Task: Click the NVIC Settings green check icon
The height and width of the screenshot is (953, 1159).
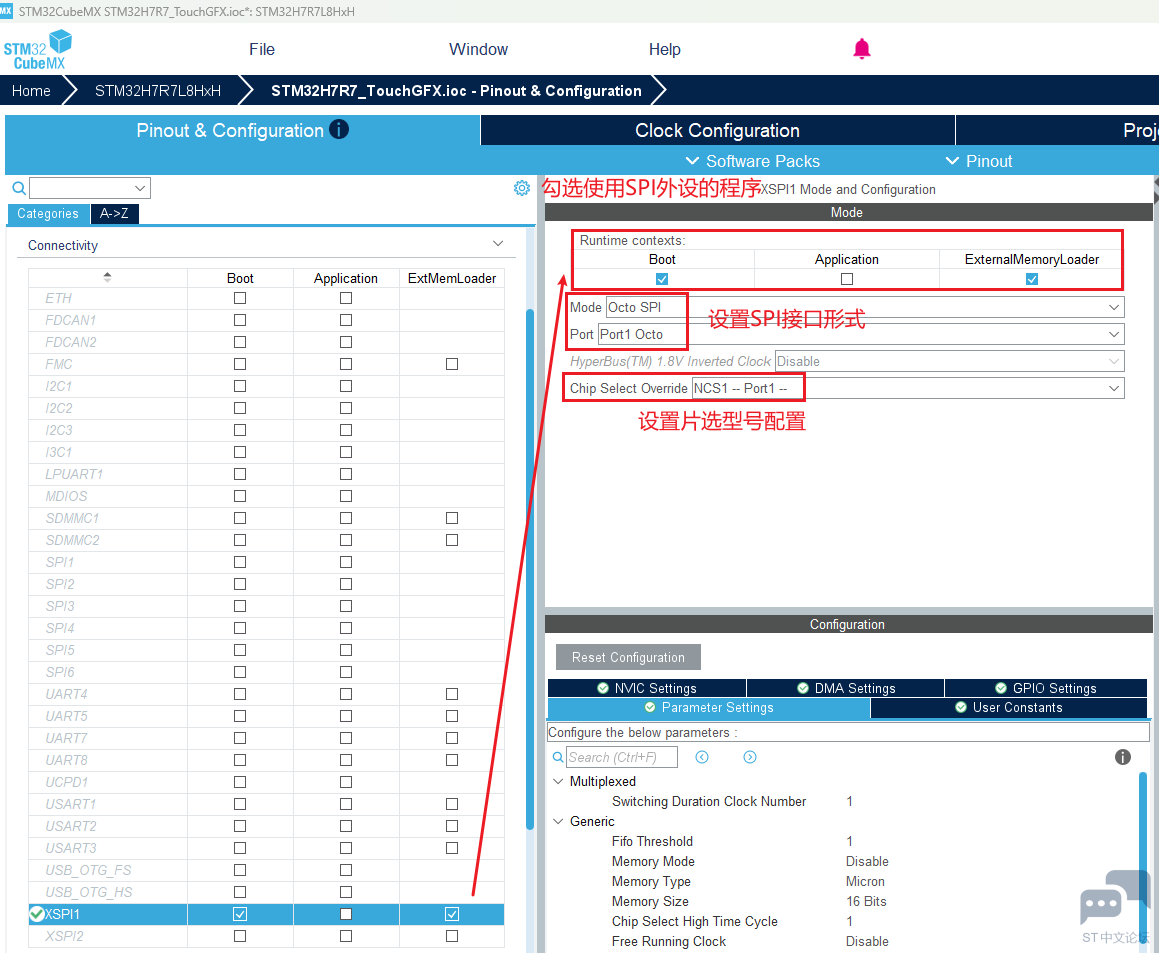Action: click(603, 688)
